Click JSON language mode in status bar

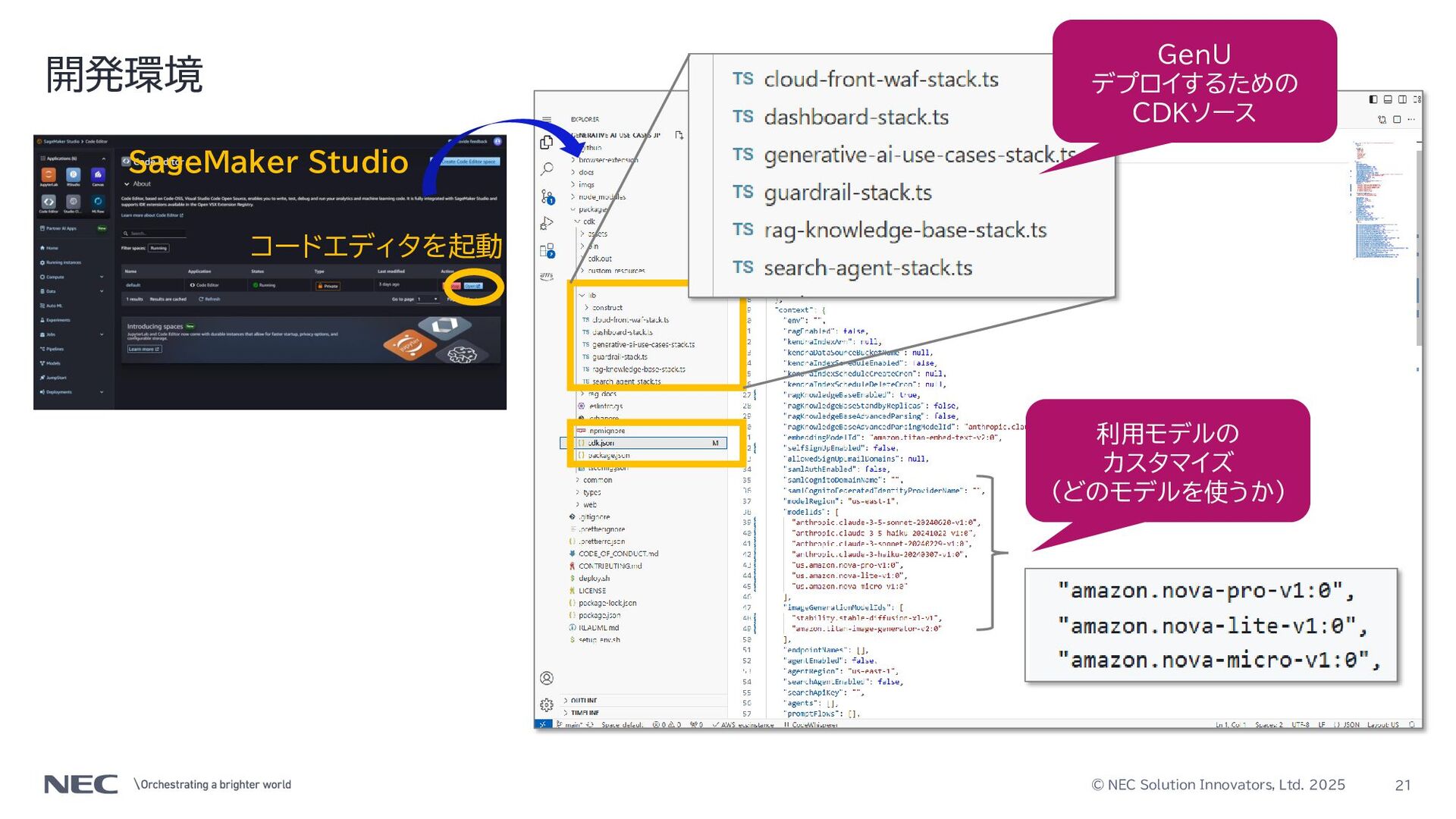pos(1347,725)
